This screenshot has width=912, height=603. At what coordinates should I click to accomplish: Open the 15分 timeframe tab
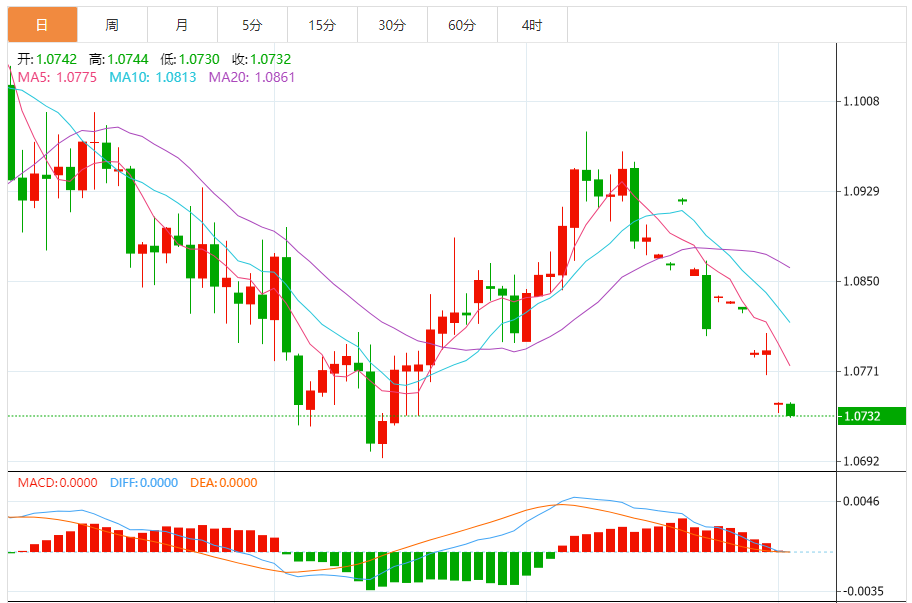pyautogui.click(x=322, y=25)
